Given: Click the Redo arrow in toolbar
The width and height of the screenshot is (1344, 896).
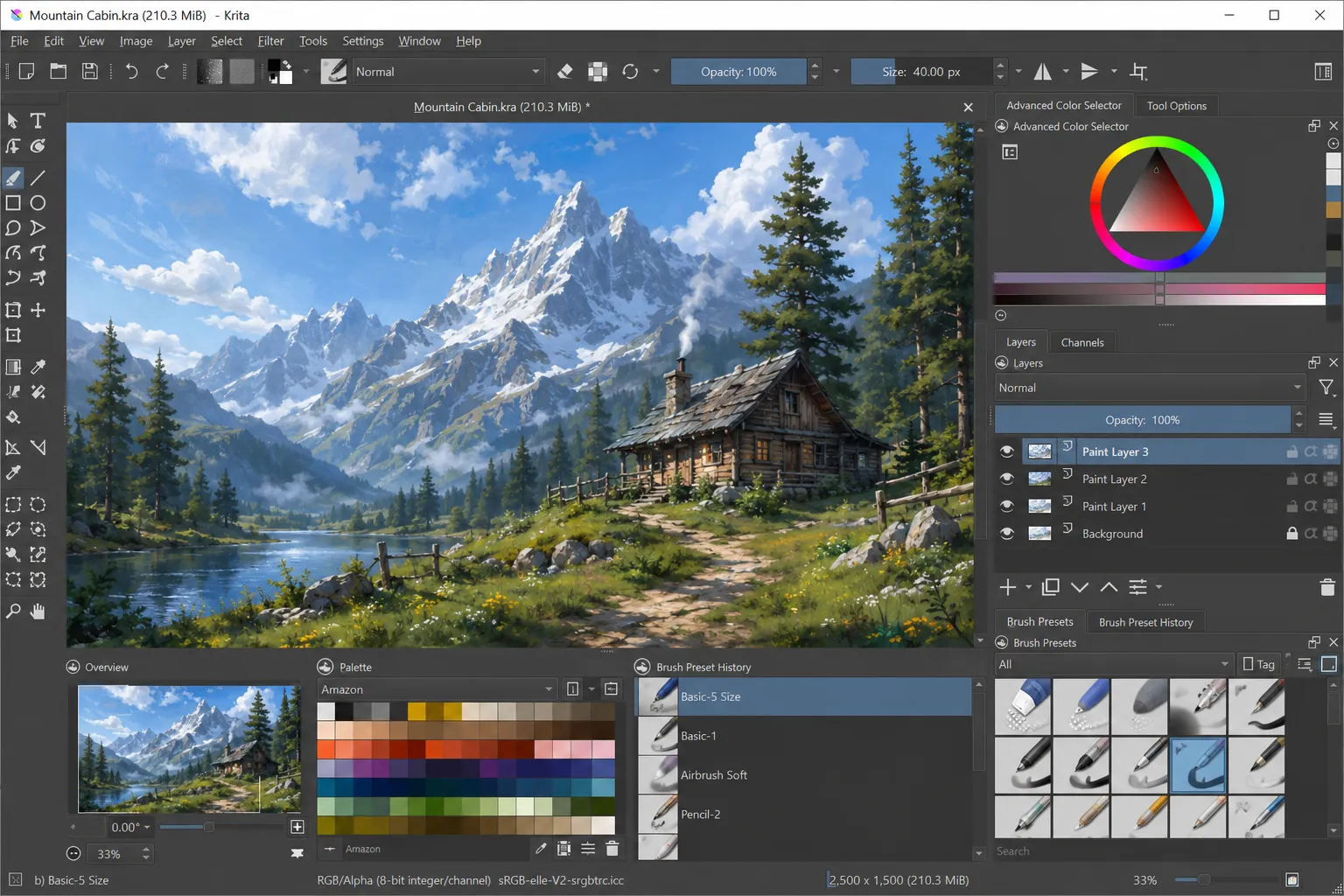Looking at the screenshot, I should (162, 72).
